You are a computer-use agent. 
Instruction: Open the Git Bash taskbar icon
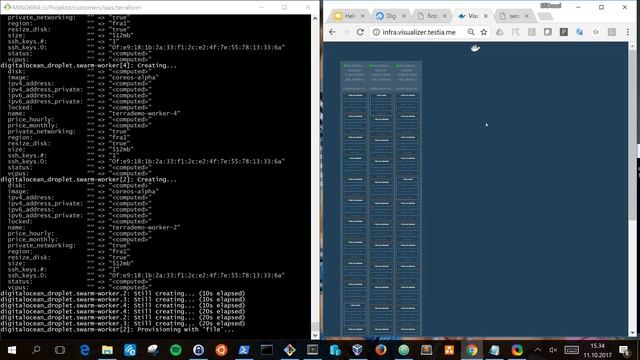click(290, 350)
